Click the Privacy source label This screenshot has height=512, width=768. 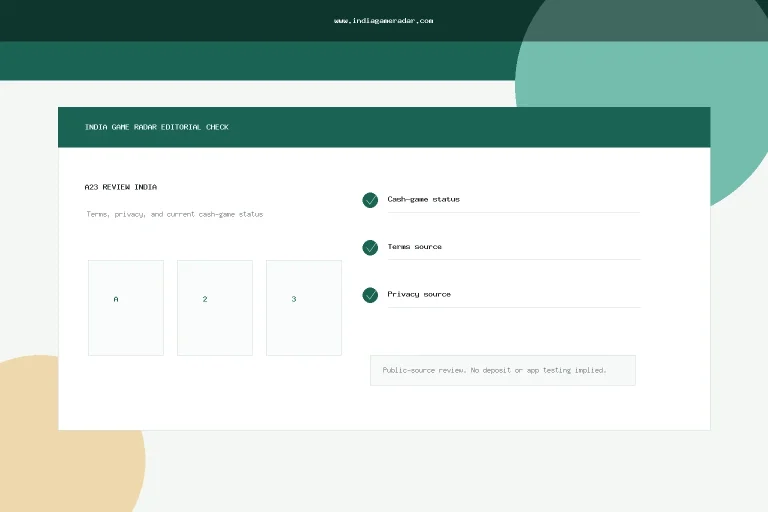(x=419, y=294)
